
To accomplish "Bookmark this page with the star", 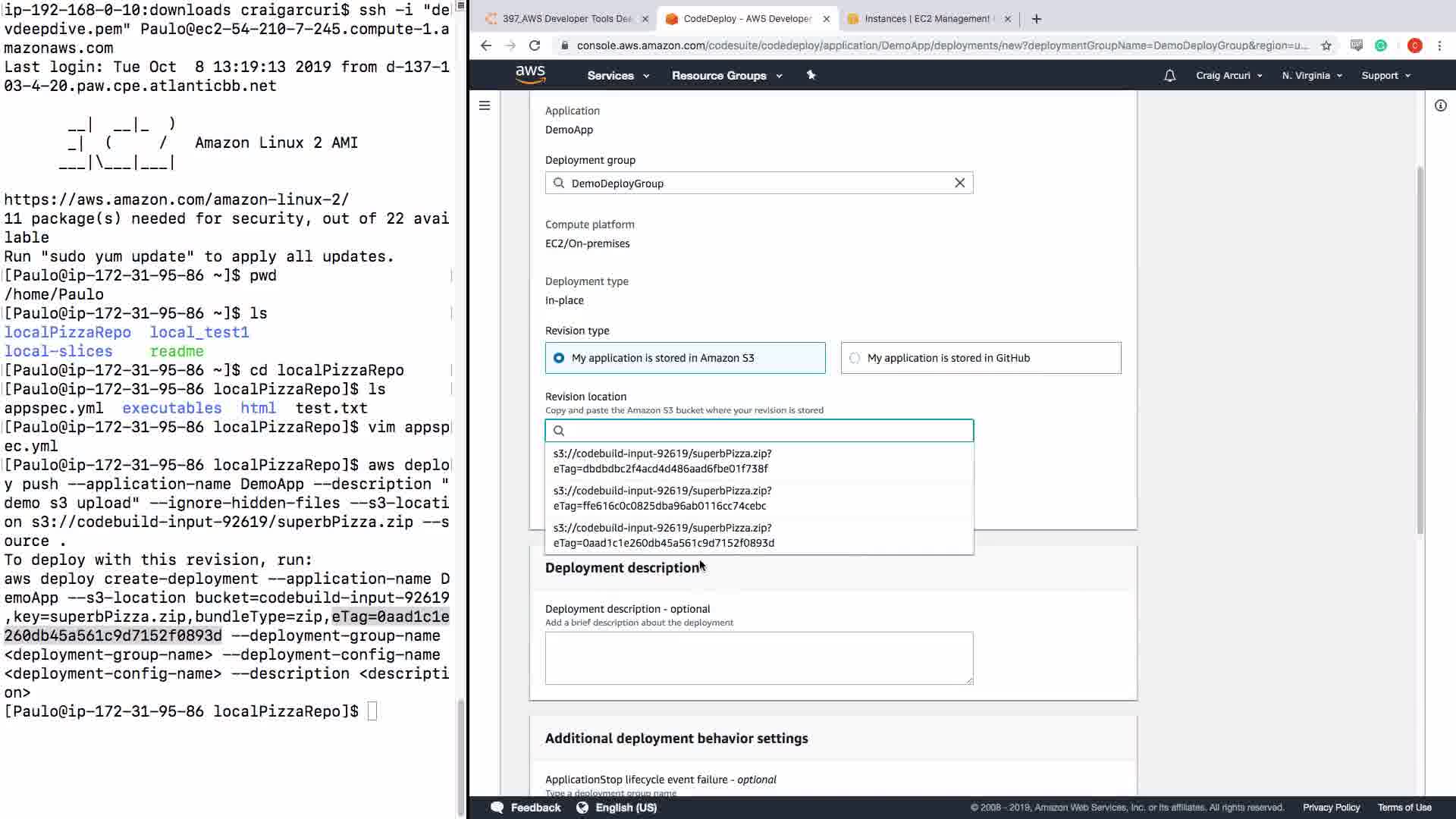I will point(1326,45).
